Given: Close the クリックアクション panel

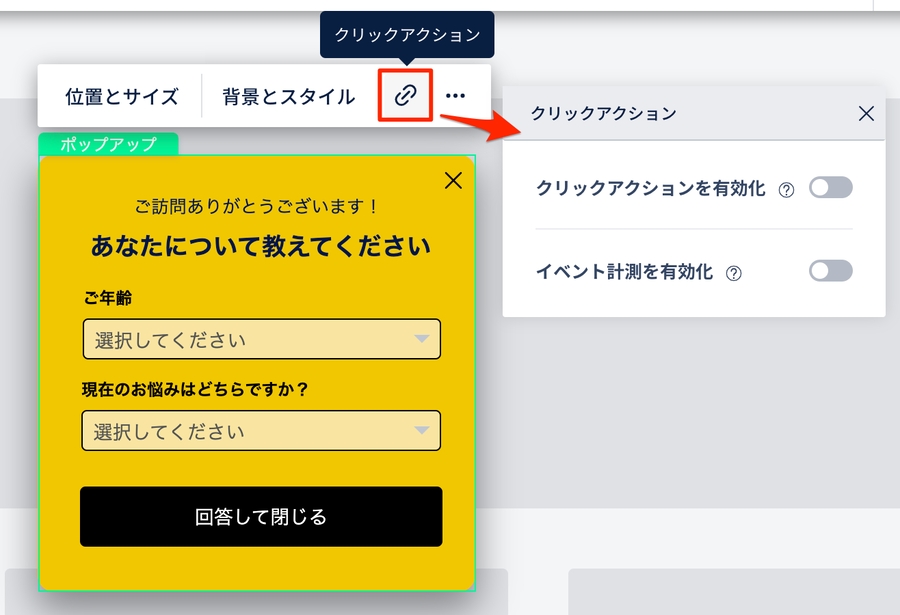Looking at the screenshot, I should (x=866, y=114).
